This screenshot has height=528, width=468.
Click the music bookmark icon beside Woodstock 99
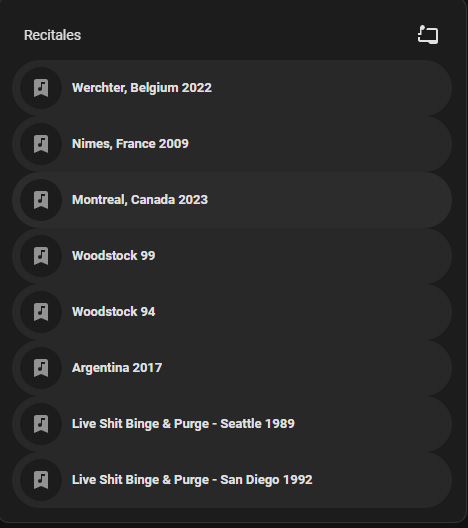pyautogui.click(x=41, y=256)
